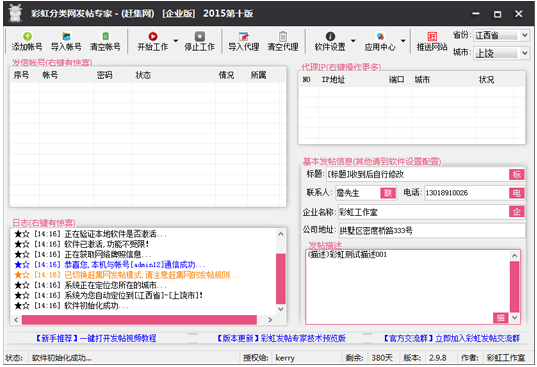Open the 官方交流群 join group link
Viewport: 537px width, 367px height.
(x=451, y=338)
